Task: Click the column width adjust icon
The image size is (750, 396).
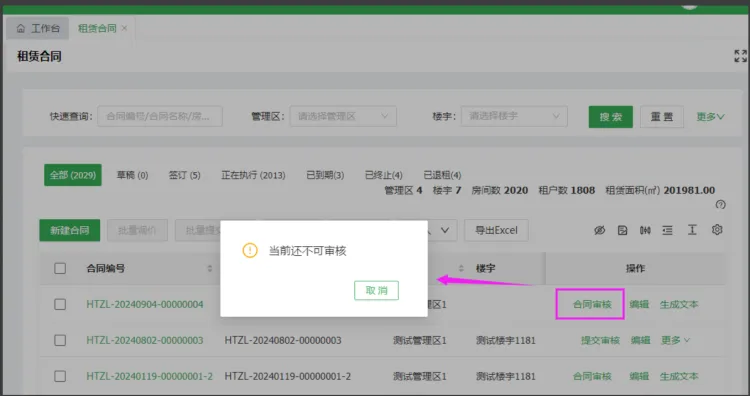Action: pyautogui.click(x=645, y=231)
